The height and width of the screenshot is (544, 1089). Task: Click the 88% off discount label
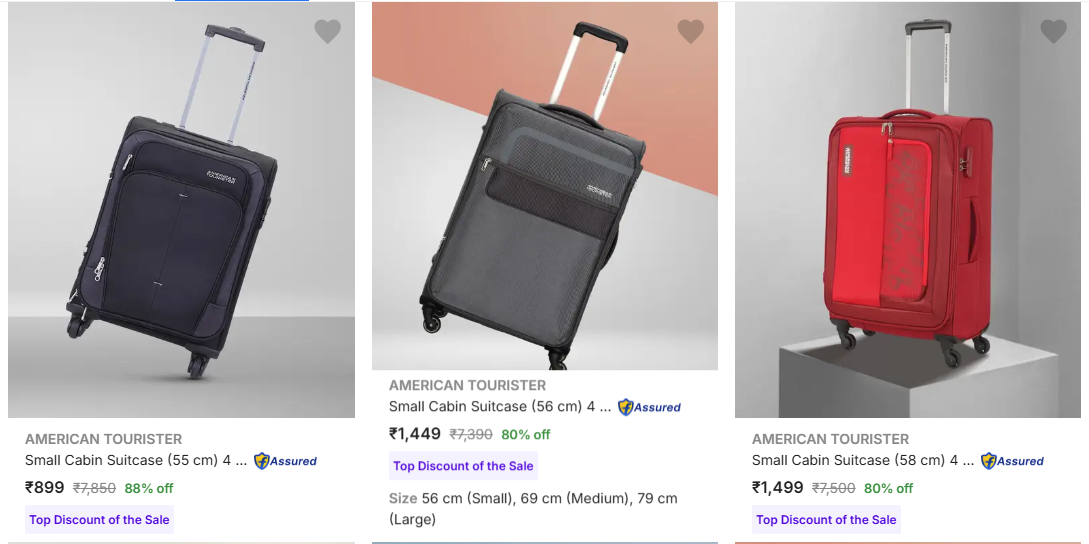[x=149, y=489]
